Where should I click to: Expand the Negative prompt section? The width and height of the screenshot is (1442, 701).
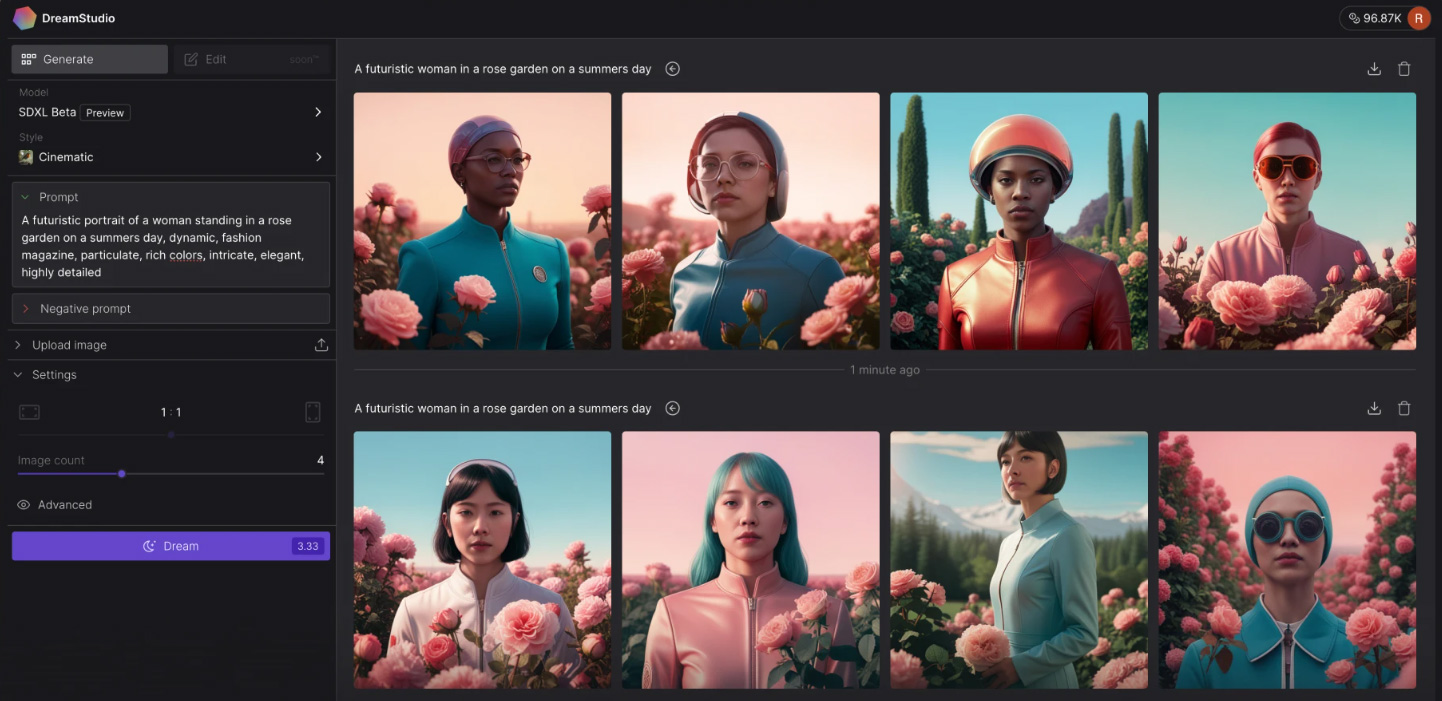(x=171, y=309)
